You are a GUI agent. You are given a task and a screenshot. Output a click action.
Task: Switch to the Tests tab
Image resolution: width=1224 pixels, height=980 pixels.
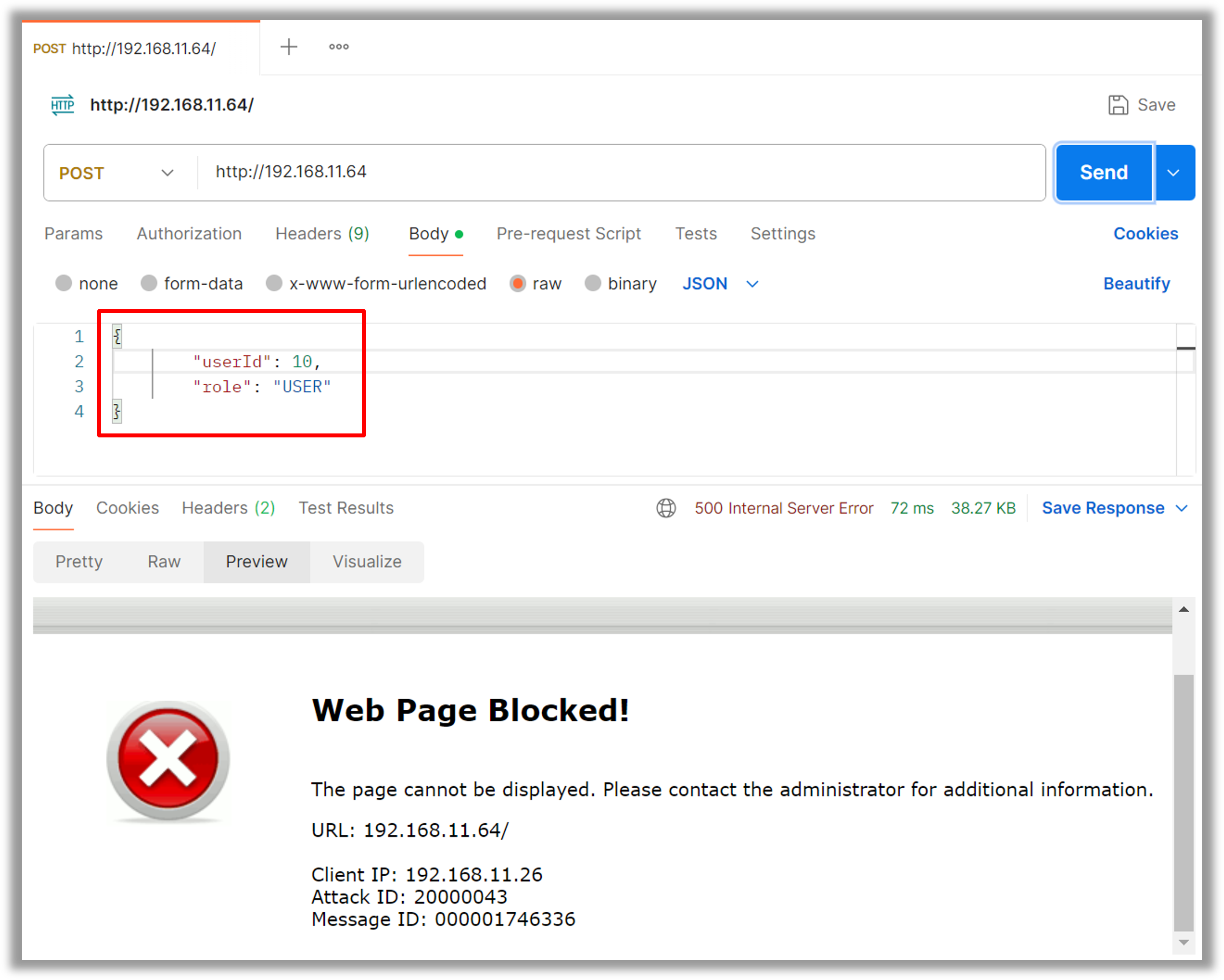tap(696, 233)
